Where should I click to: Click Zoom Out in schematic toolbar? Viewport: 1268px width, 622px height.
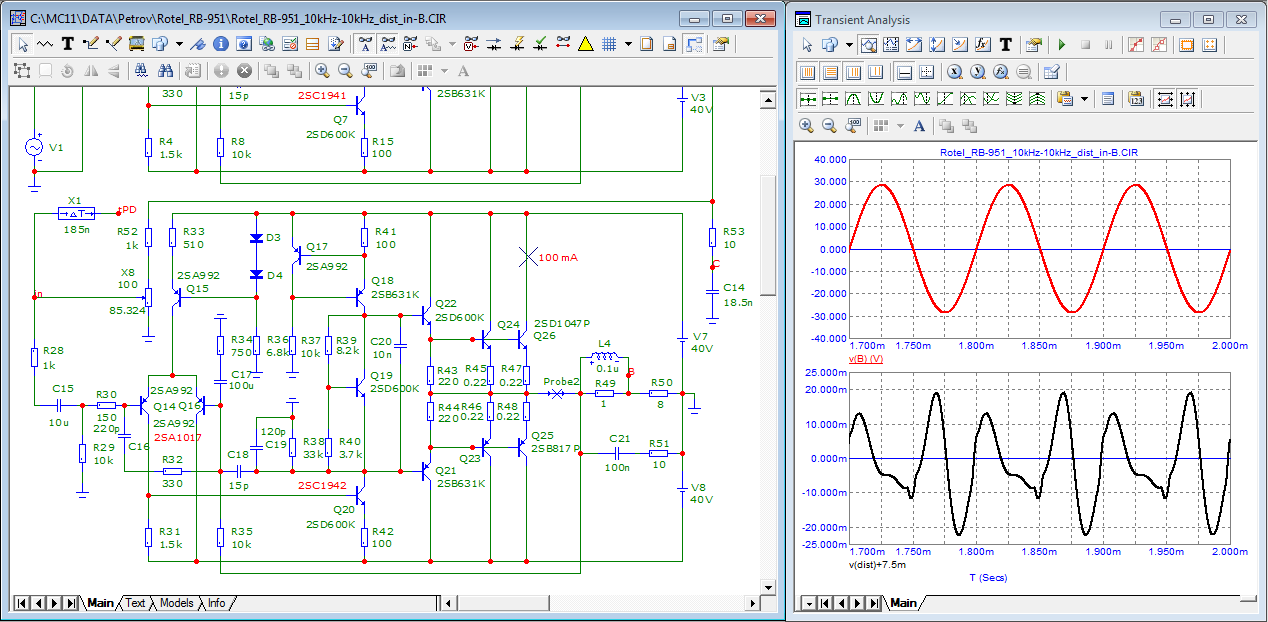coord(345,71)
